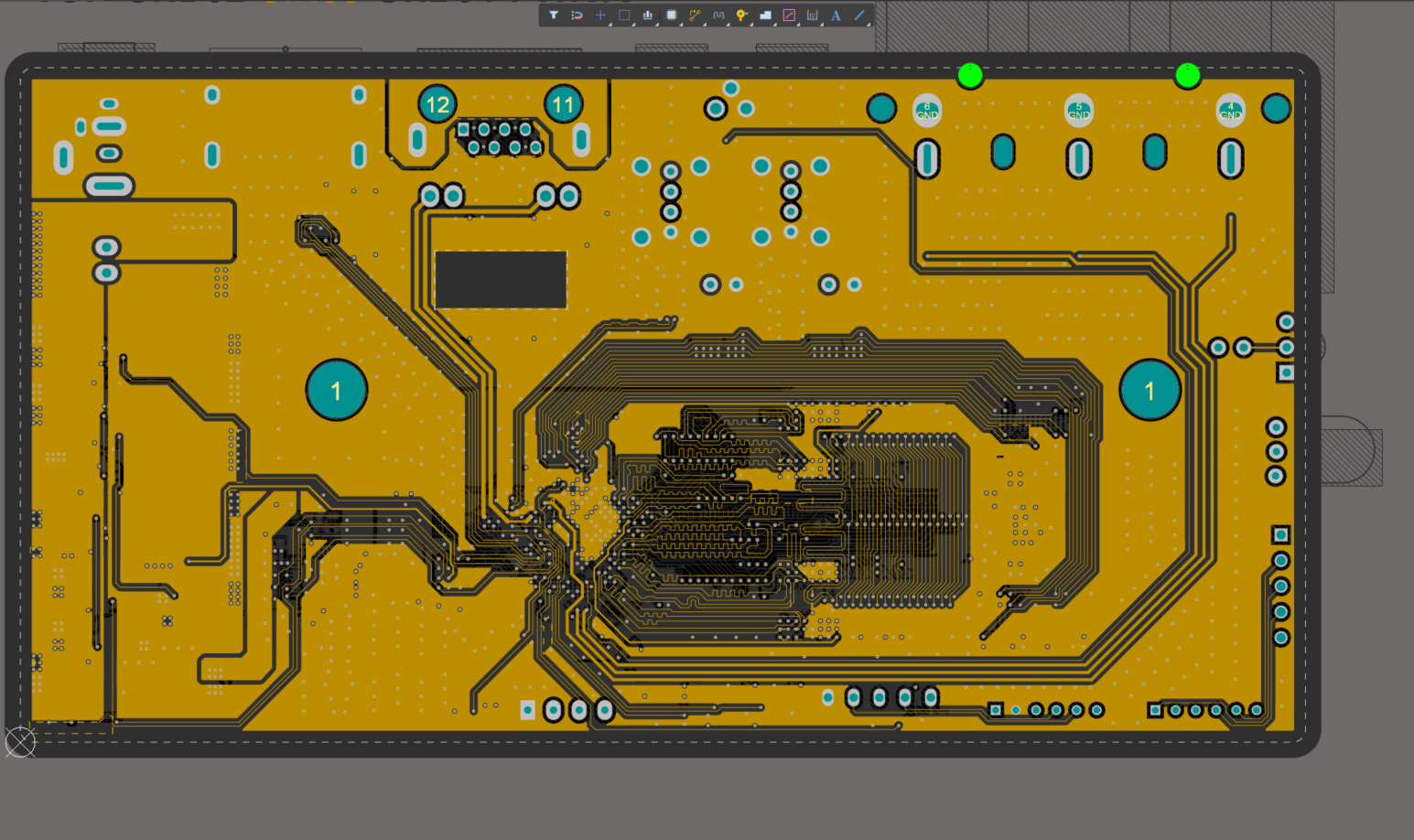Select the Place Component chip icon
Screen dimensions: 1414x840
point(672,16)
